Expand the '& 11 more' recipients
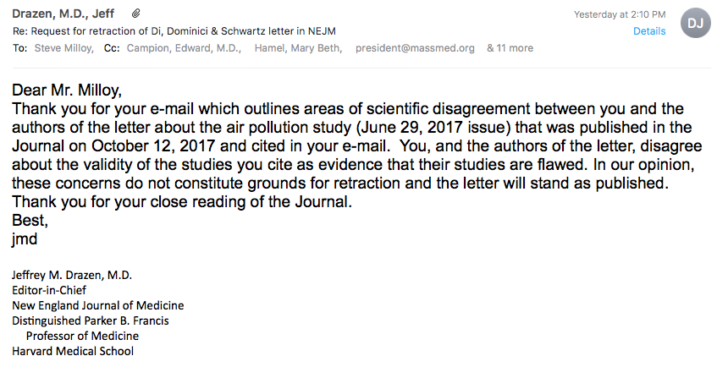The height and width of the screenshot is (367, 728). (x=510, y=48)
